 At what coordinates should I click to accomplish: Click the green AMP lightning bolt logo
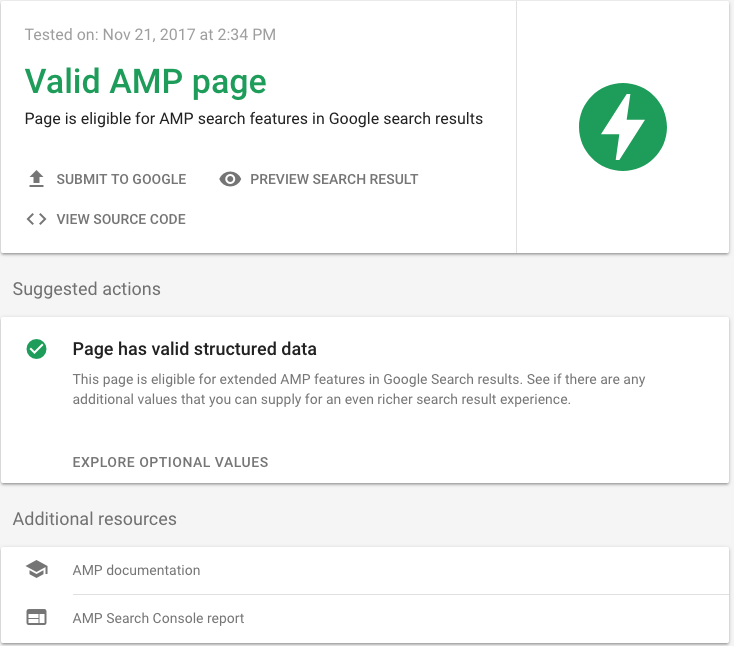(x=623, y=127)
